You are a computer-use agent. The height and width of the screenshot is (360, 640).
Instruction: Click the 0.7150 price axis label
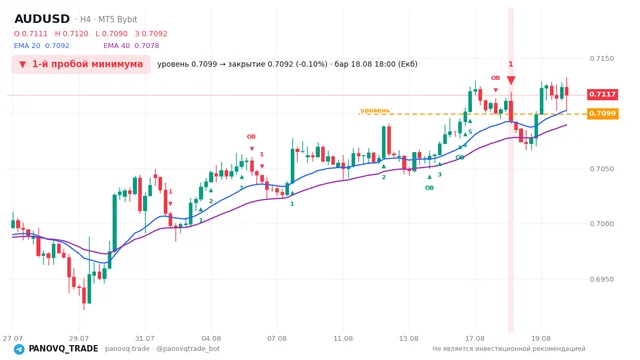point(602,58)
